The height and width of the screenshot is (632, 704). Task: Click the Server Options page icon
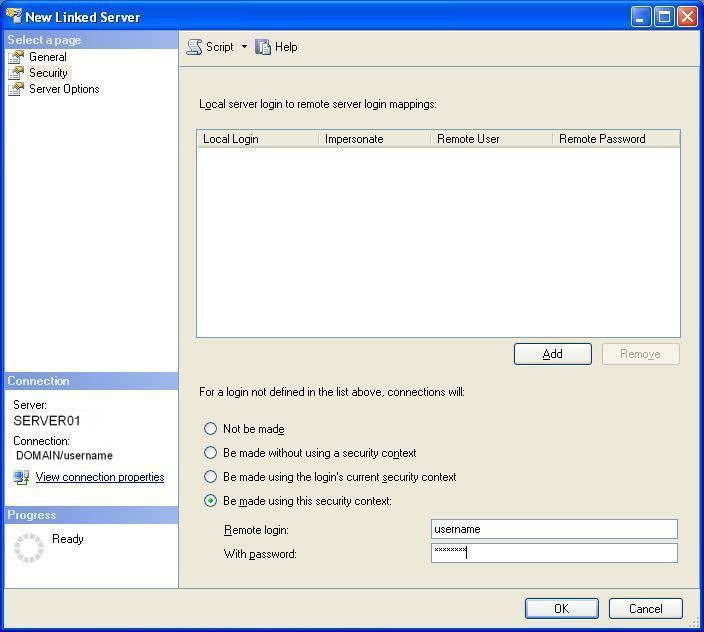pyautogui.click(x=16, y=89)
